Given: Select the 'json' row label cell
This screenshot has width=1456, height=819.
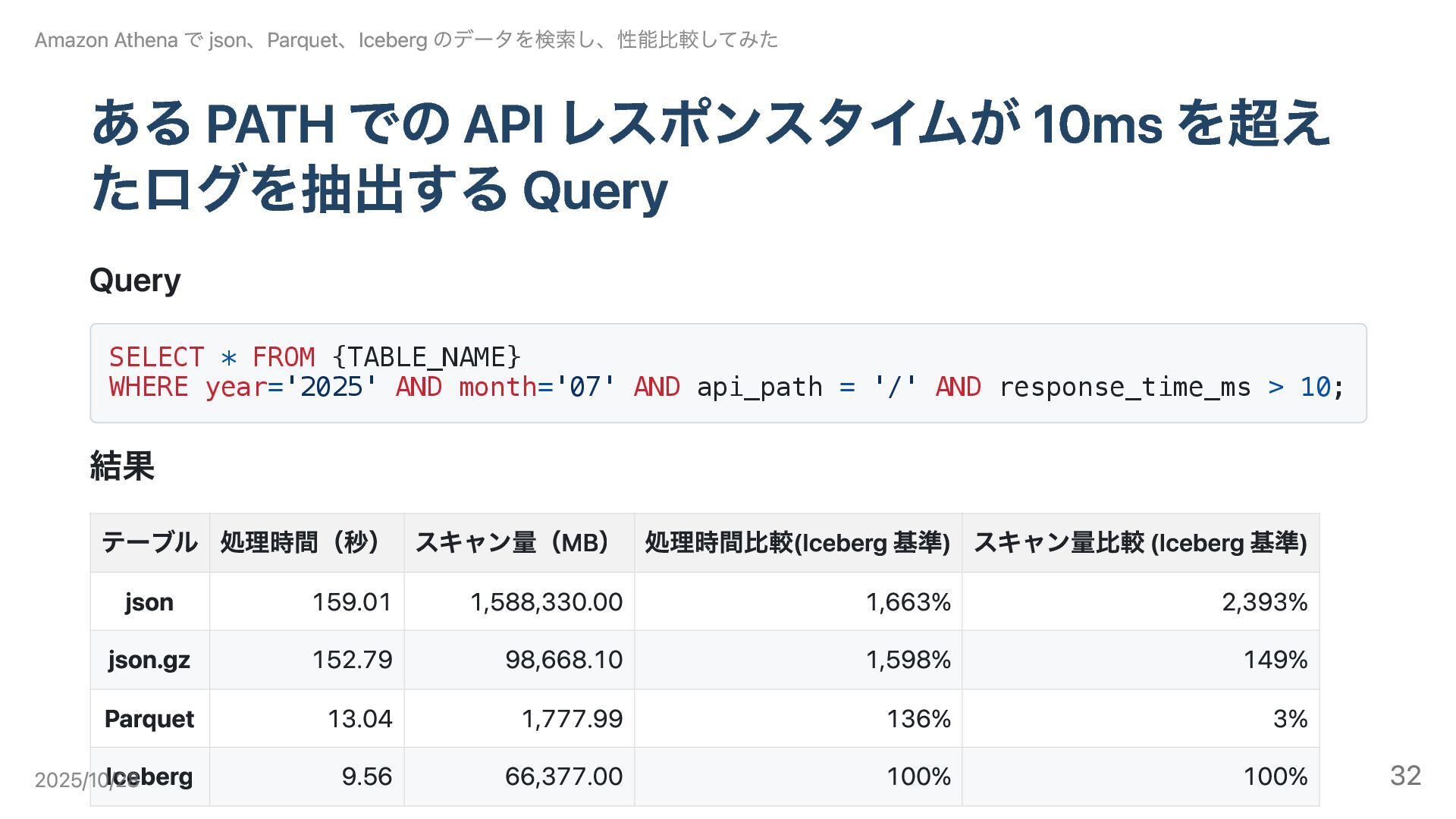Looking at the screenshot, I should pos(149,602).
